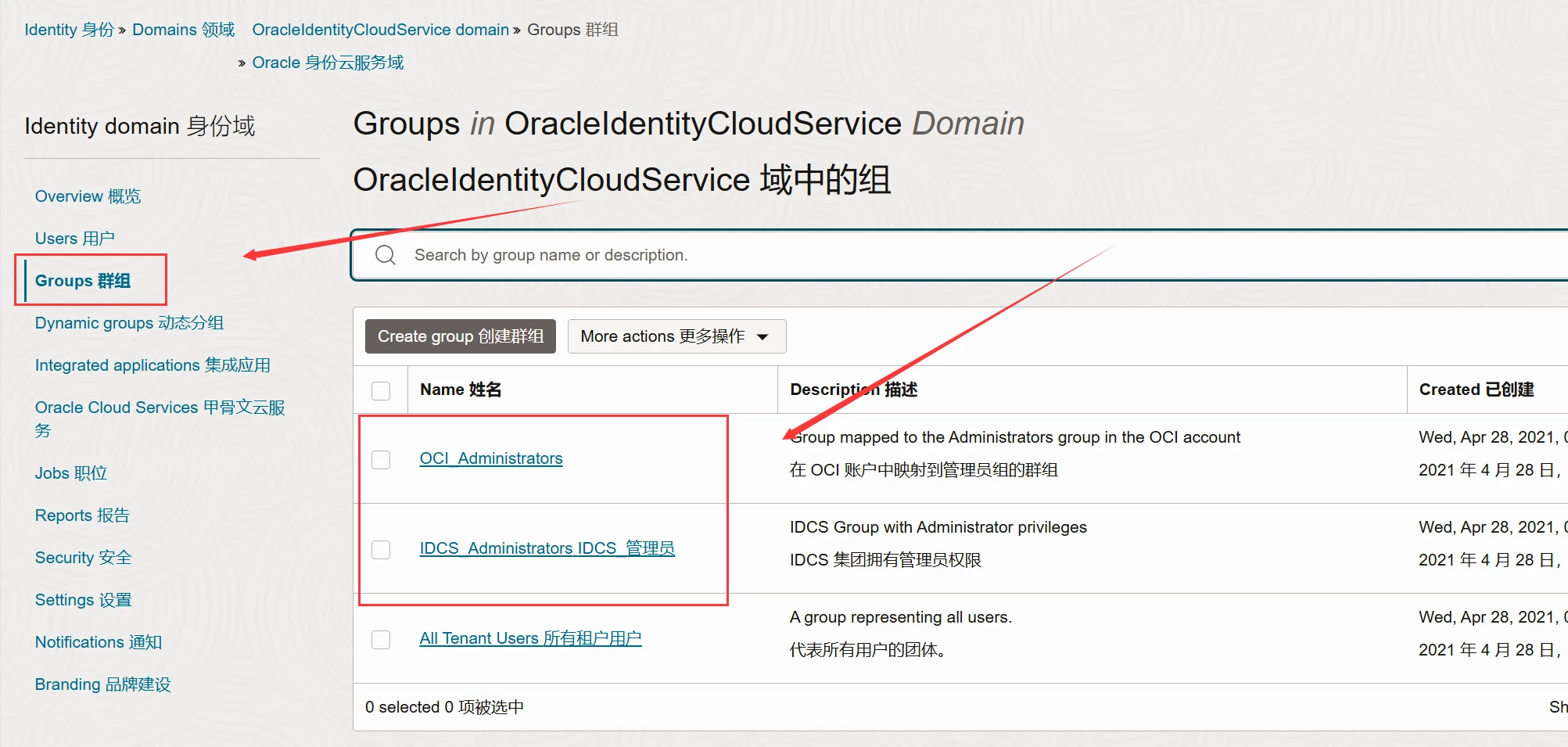Navigate to Integrated applications
The height and width of the screenshot is (747, 1568).
[152, 365]
